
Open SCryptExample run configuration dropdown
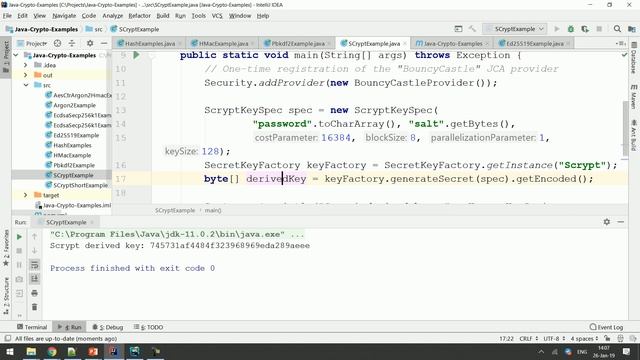coord(515,29)
